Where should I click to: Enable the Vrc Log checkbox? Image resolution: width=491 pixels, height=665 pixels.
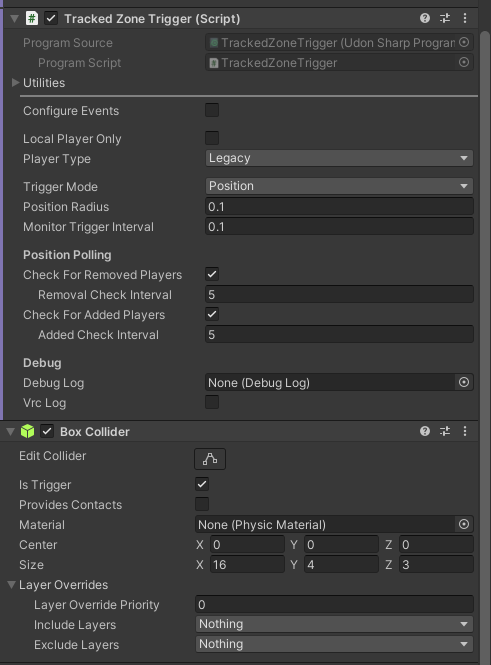212,402
